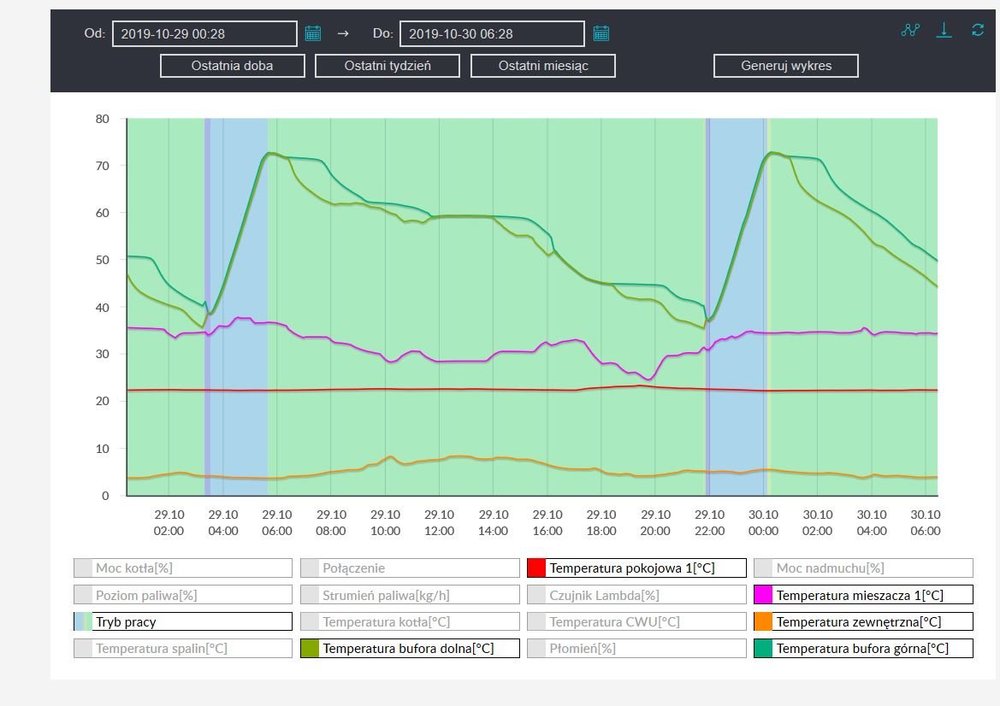Click the orange 'Temperatura zewnętrzna' color swatch
The image size is (1000, 706).
point(764,621)
